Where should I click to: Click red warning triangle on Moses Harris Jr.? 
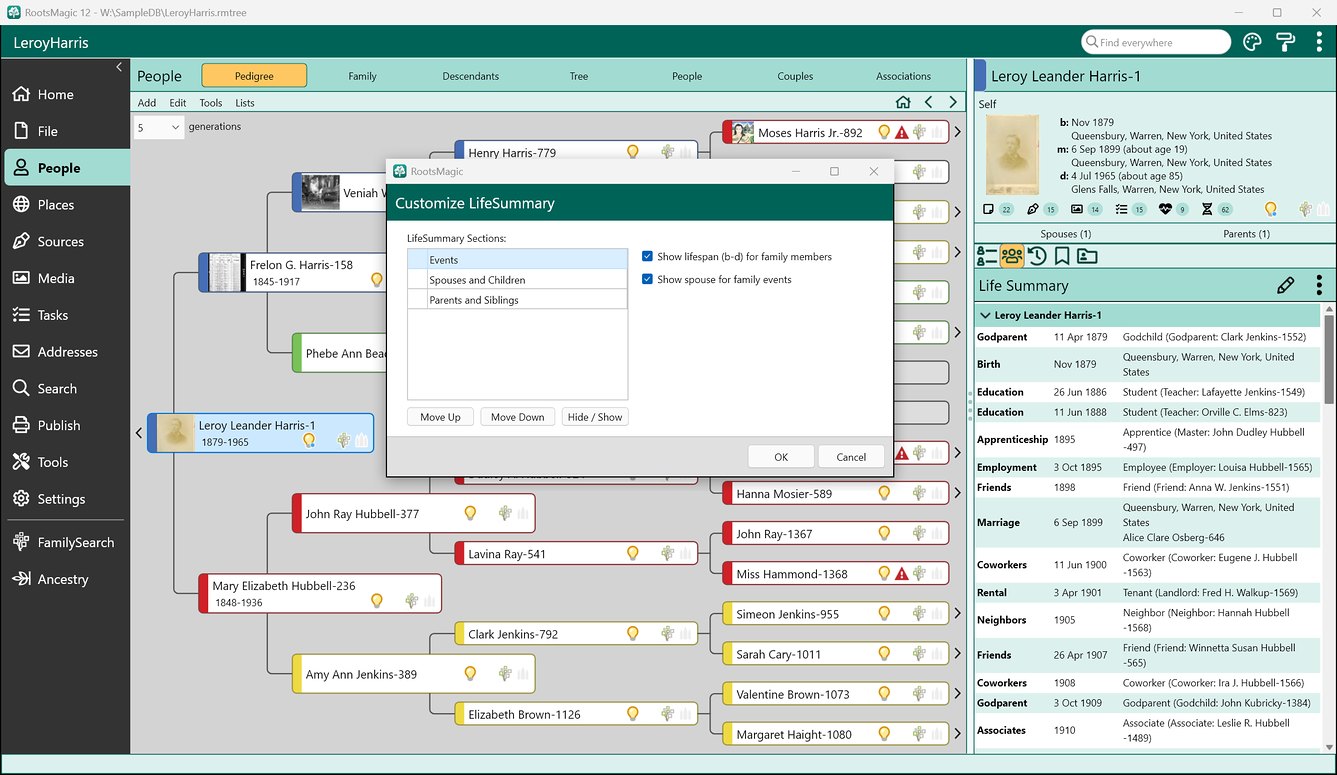click(x=901, y=132)
